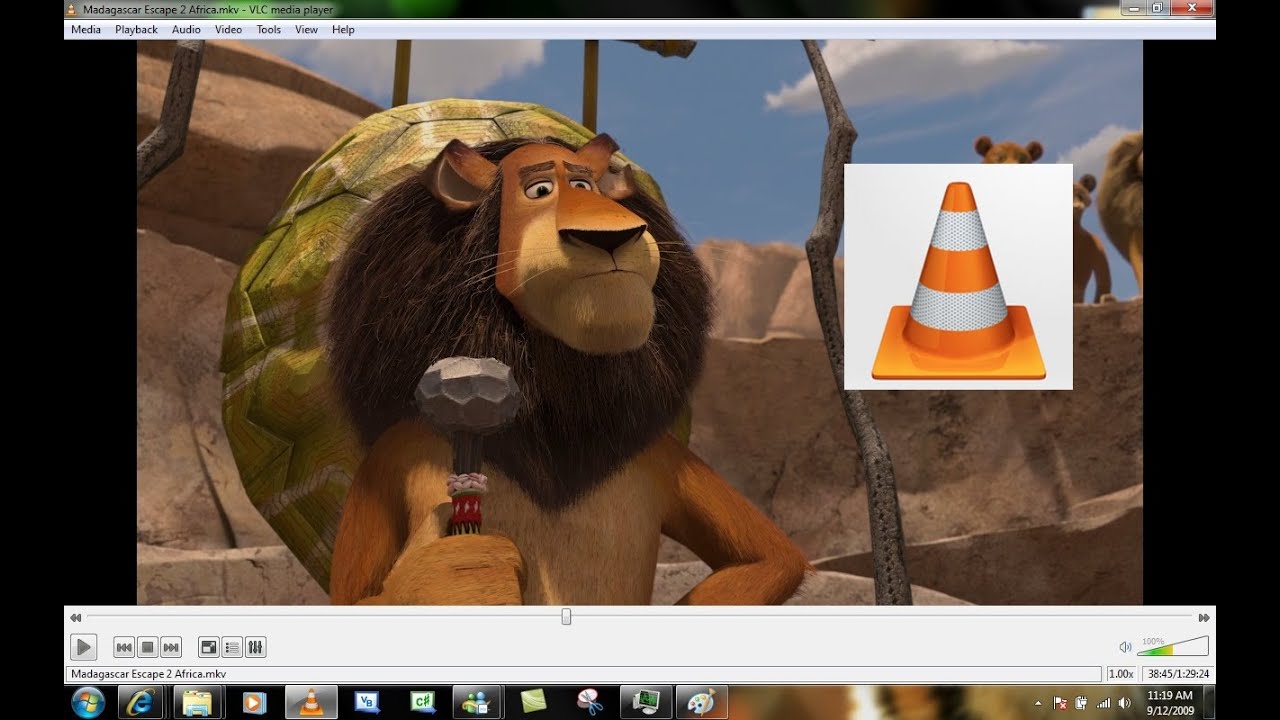Screen dimensions: 1280x720
Task: Click the 38:45/1:29:24 elapsed time display
Action: 1179,674
